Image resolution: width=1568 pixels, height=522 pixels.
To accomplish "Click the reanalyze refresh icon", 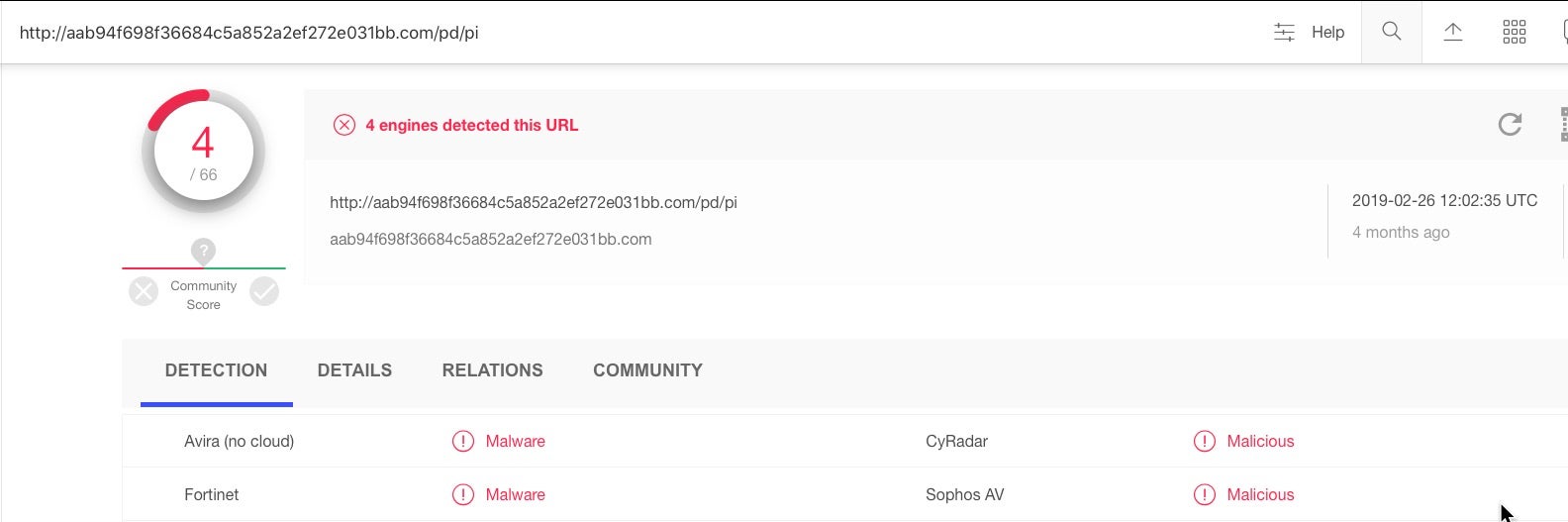I will click(1509, 125).
